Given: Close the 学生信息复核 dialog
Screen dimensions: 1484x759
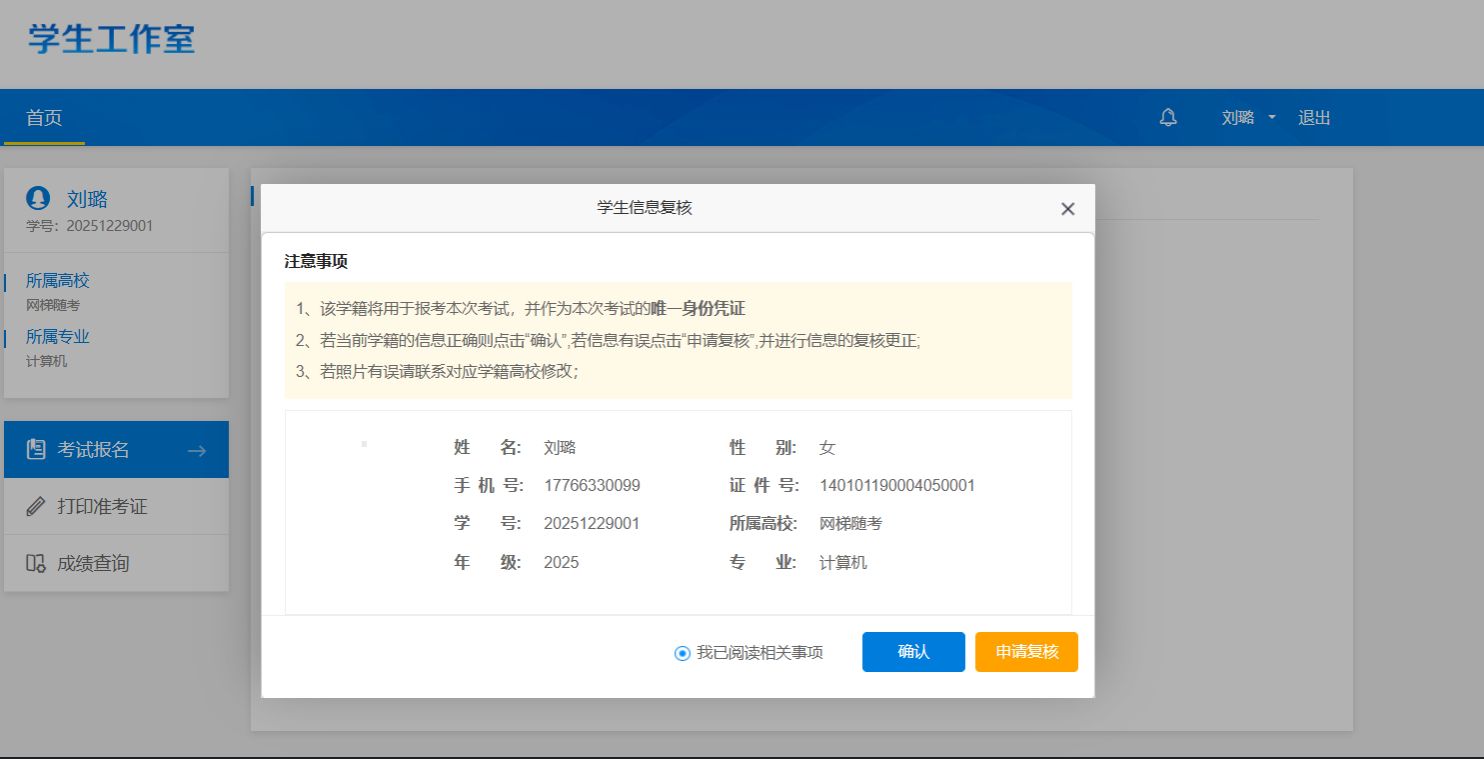Looking at the screenshot, I should [1067, 209].
